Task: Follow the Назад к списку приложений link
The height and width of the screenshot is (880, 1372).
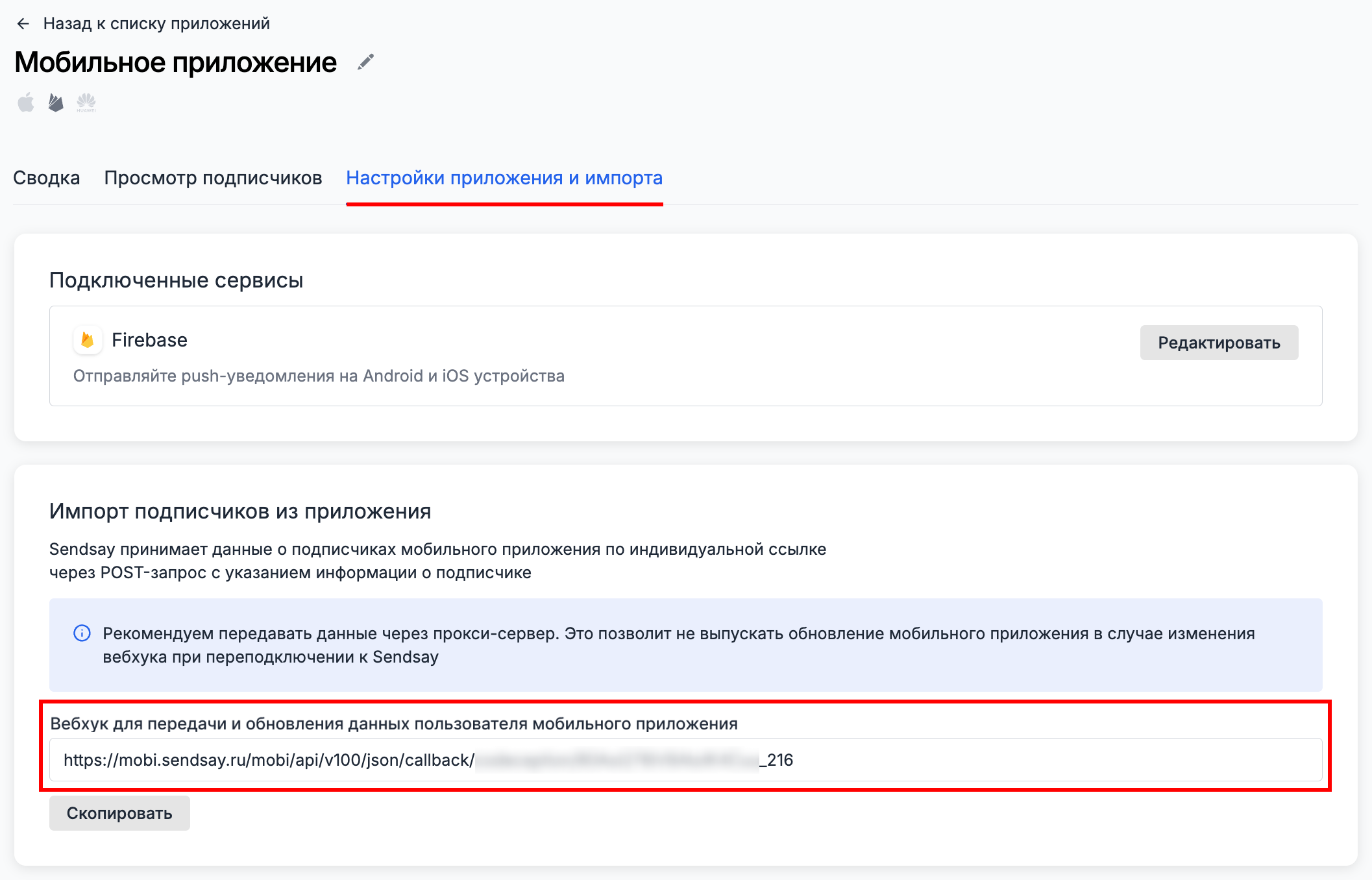Action: coord(156,23)
